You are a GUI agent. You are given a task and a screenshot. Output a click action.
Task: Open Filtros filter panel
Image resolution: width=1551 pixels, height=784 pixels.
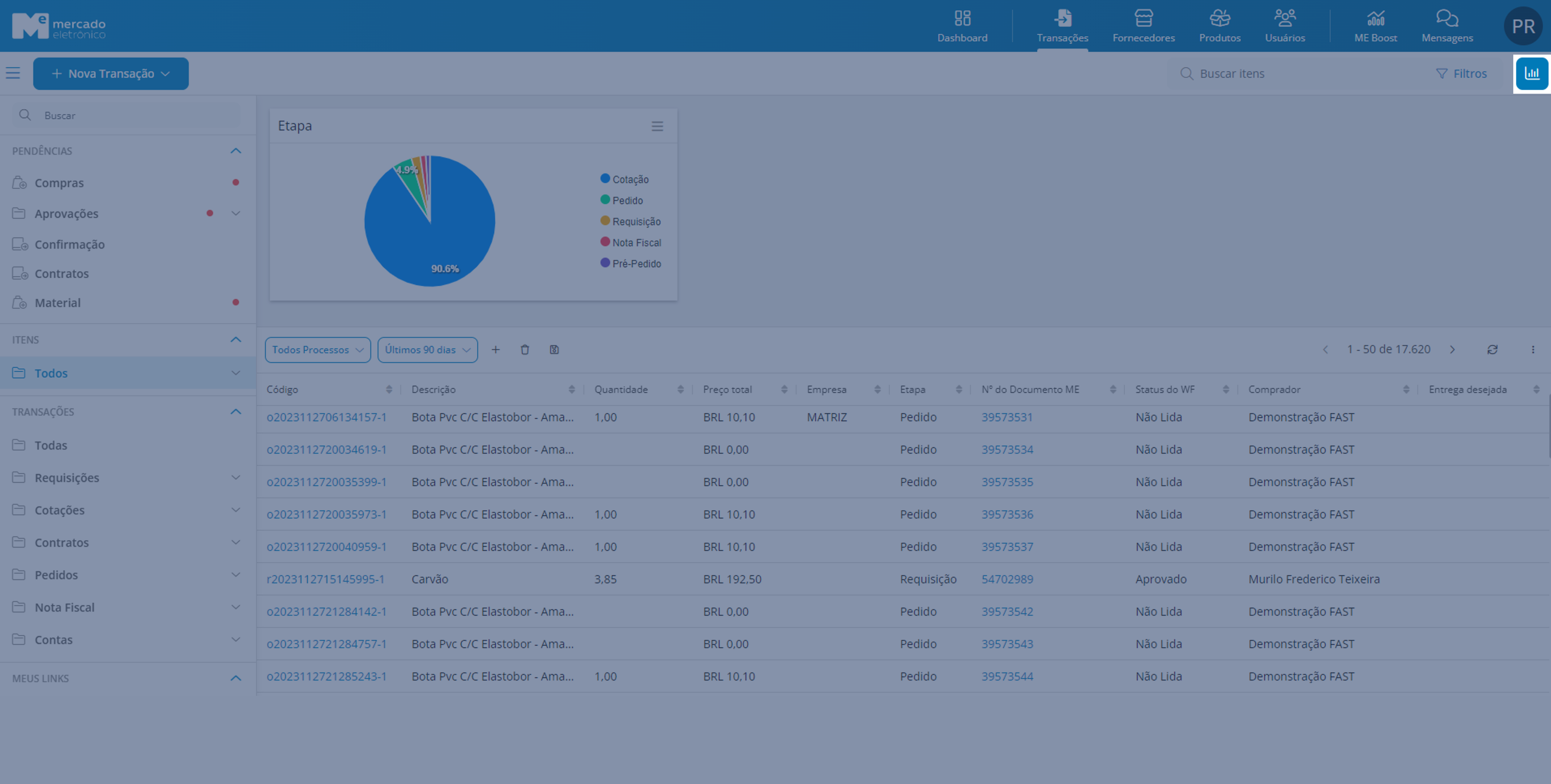[x=1461, y=73]
